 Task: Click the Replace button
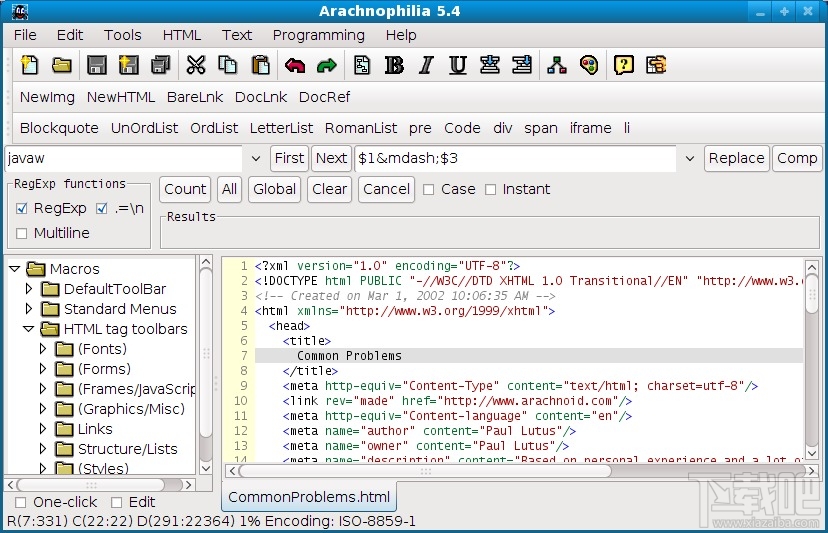[736, 158]
